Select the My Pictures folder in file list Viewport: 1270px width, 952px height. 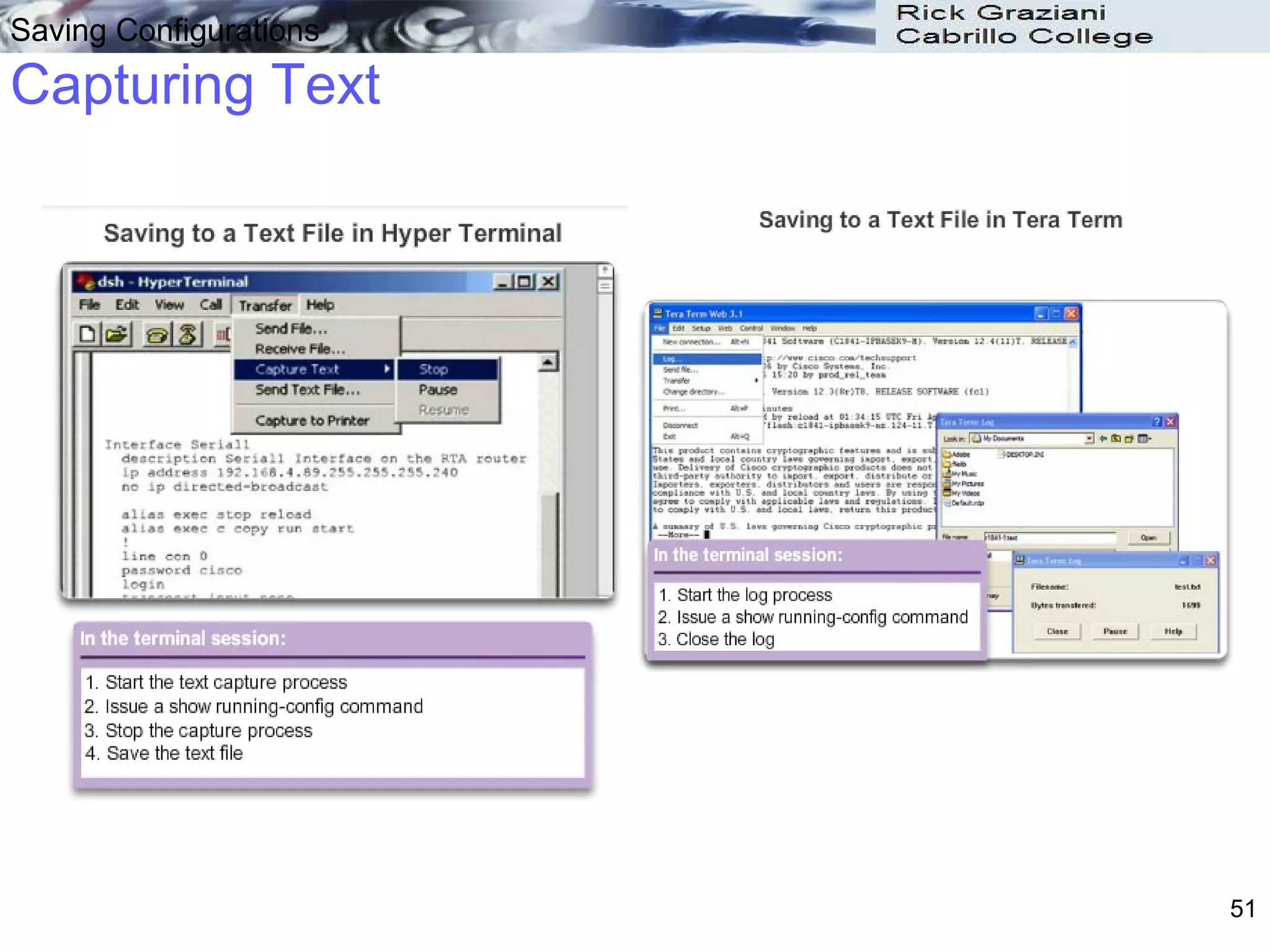click(964, 483)
